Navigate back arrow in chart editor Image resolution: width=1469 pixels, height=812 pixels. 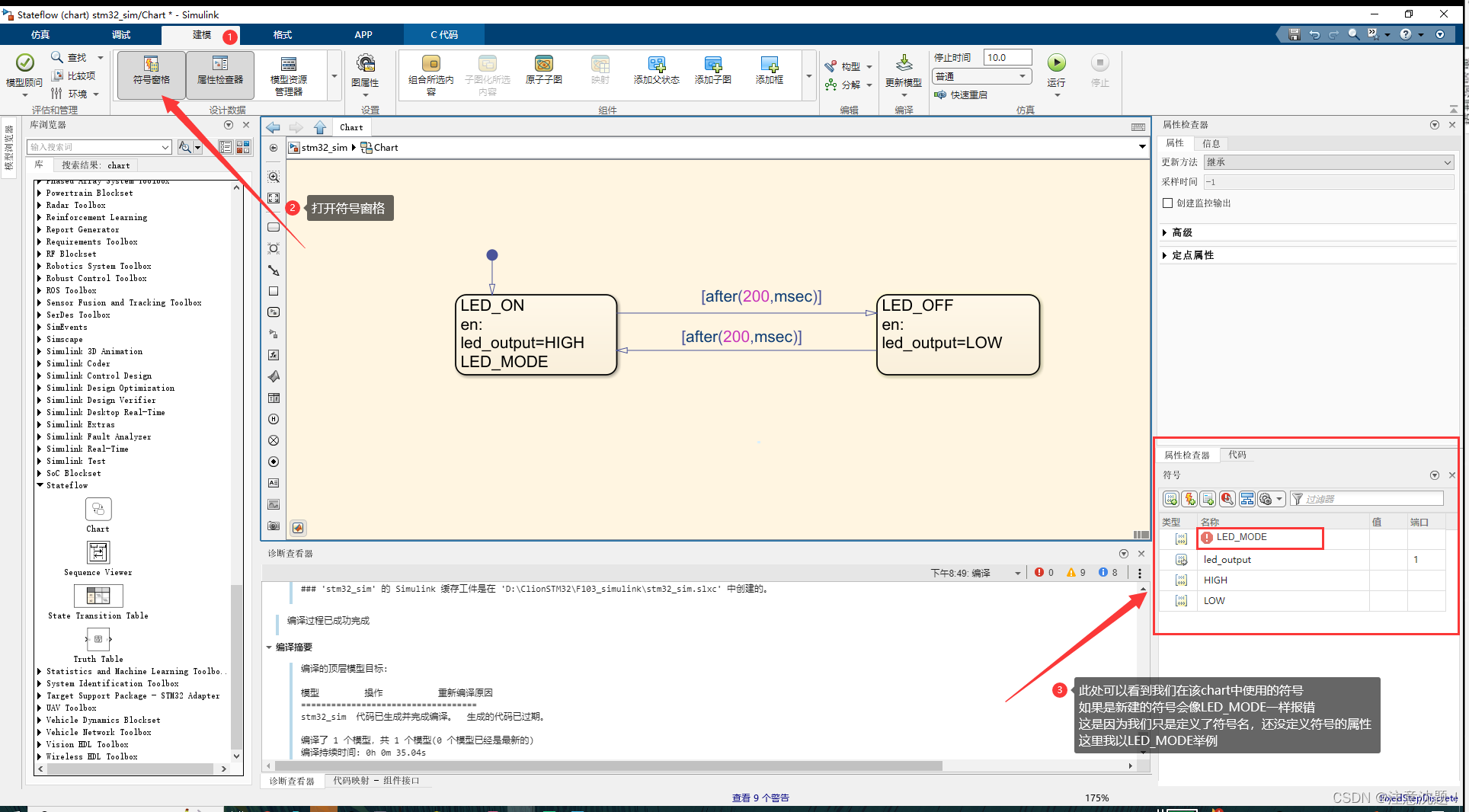(273, 127)
